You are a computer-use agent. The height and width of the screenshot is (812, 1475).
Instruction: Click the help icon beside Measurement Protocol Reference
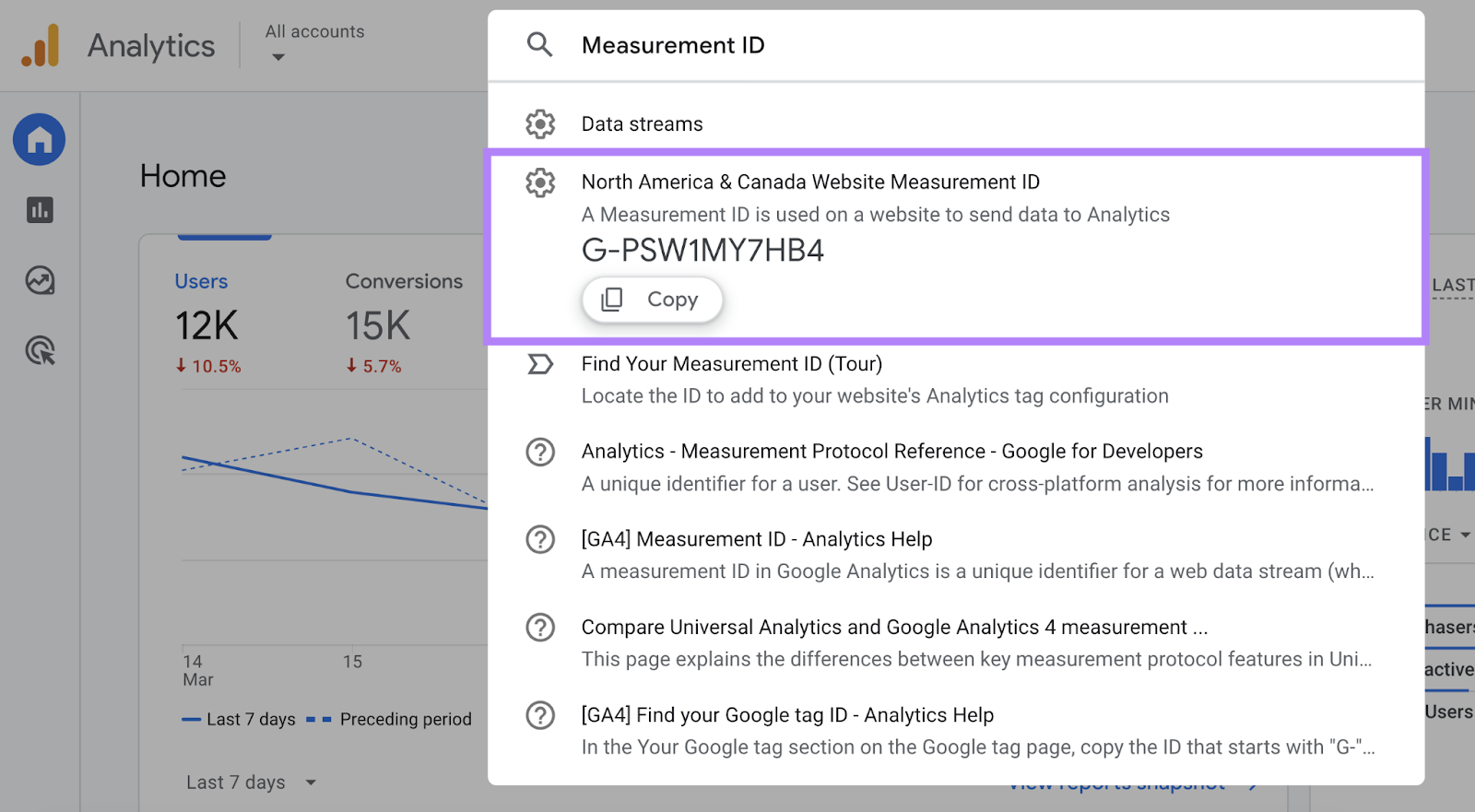pos(540,453)
